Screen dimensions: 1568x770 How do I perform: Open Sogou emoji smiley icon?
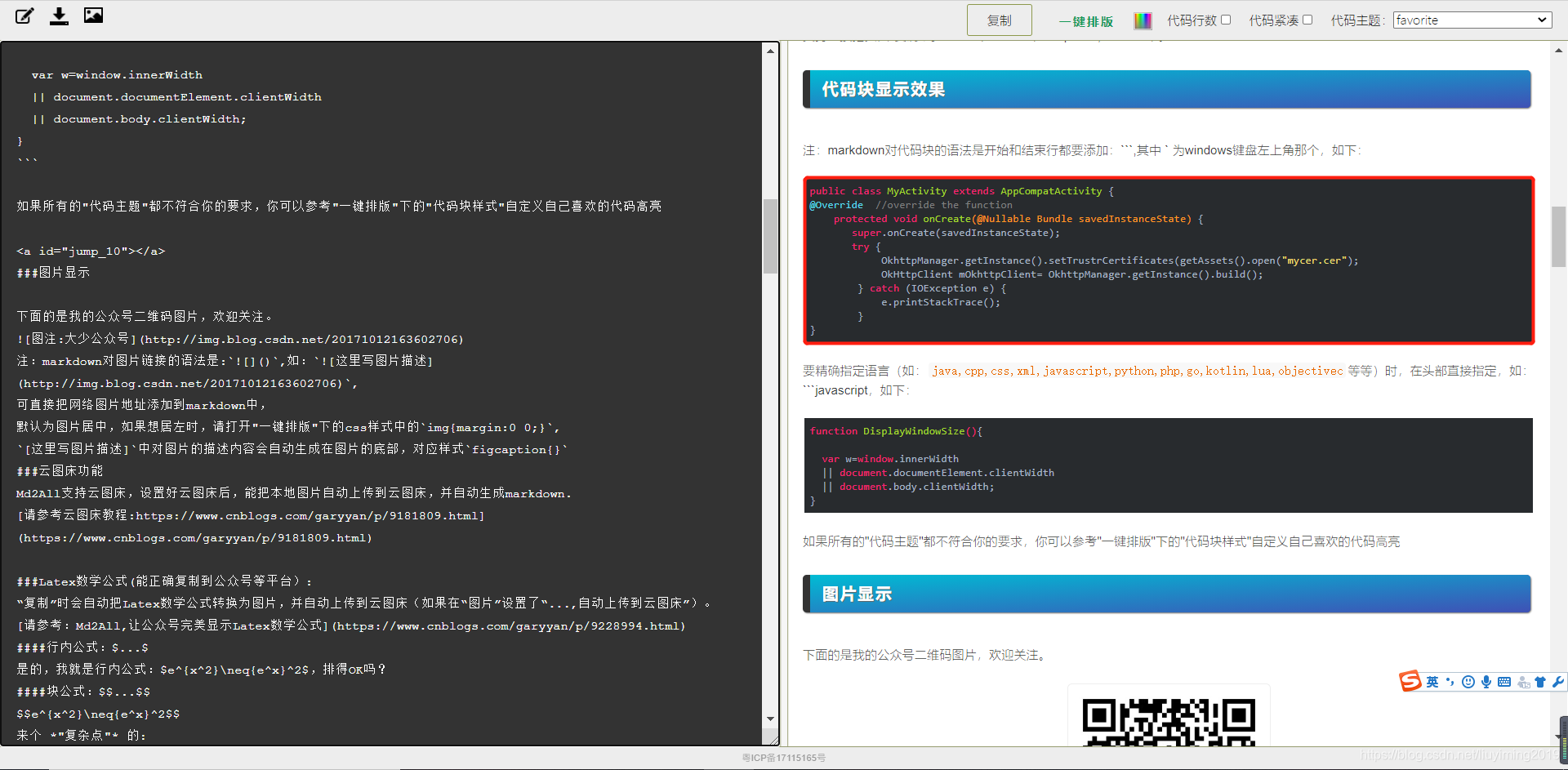pos(1468,682)
